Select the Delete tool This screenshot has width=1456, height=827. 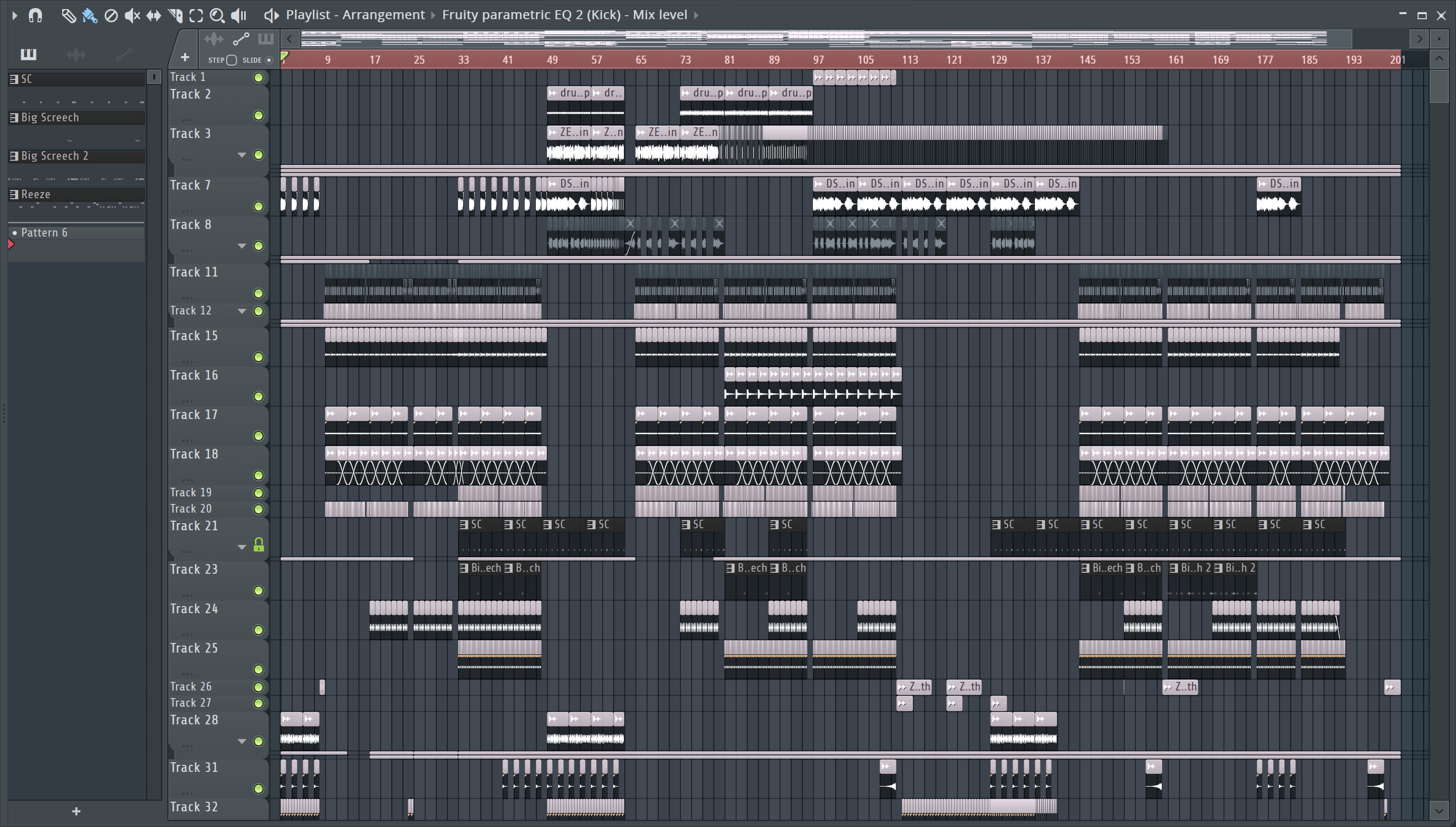(x=111, y=15)
